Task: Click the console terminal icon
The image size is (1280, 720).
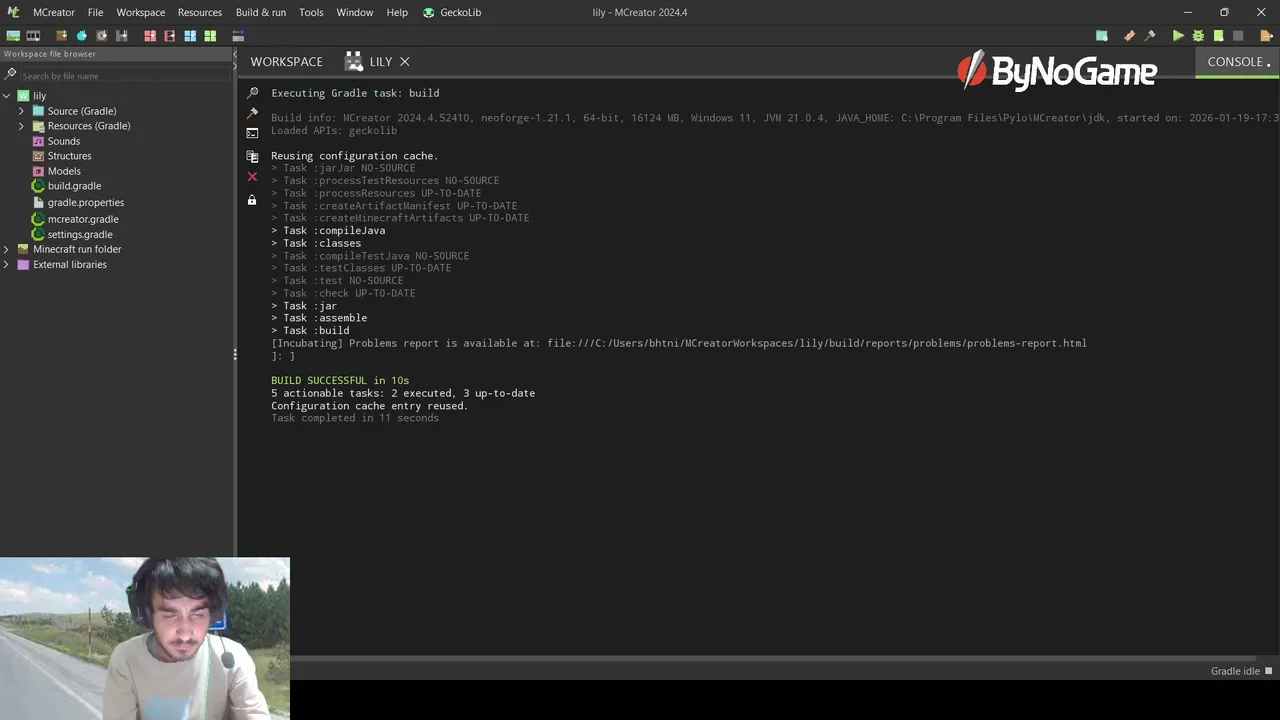Action: [x=252, y=133]
